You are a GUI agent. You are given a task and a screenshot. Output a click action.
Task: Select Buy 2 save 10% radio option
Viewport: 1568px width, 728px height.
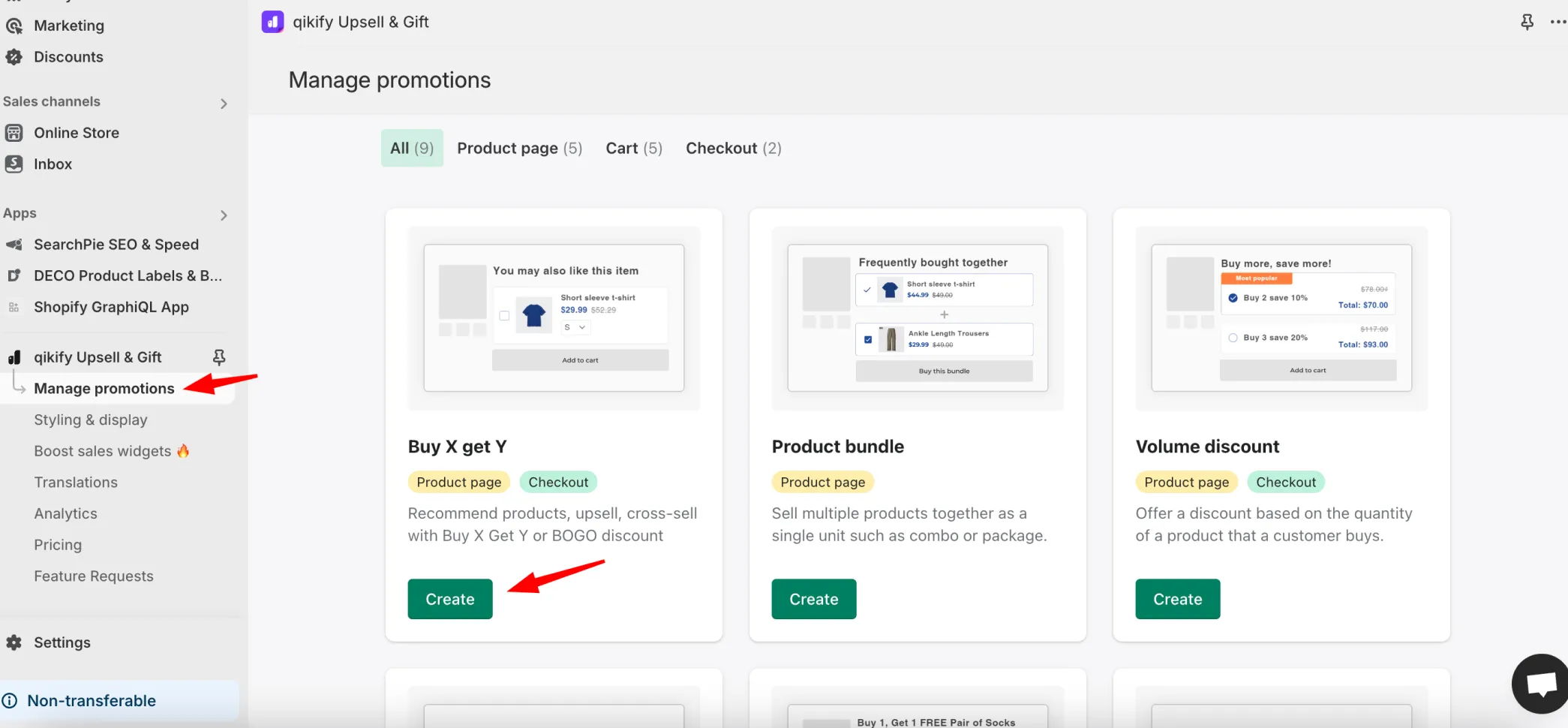coord(1233,298)
